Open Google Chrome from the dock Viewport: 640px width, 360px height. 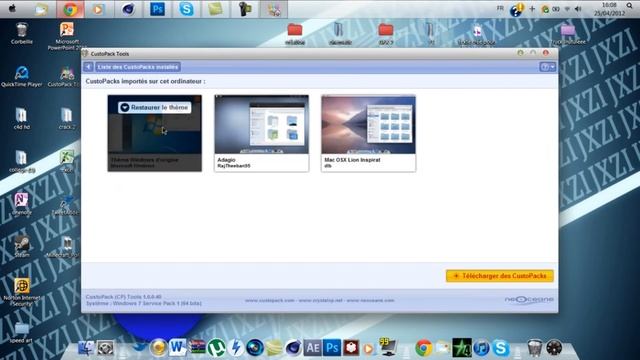coord(424,348)
